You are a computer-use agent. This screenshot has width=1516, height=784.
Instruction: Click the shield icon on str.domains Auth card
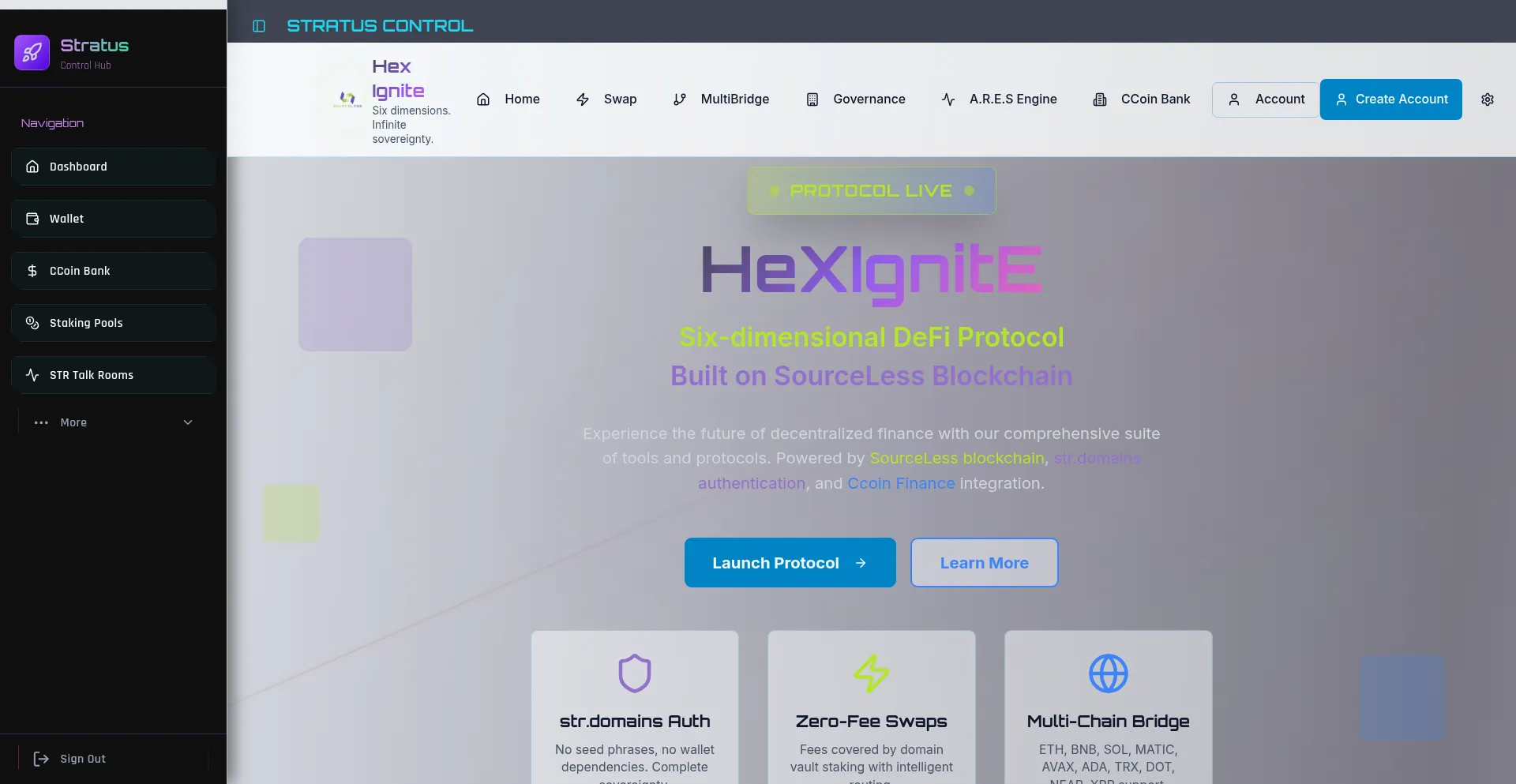click(635, 673)
